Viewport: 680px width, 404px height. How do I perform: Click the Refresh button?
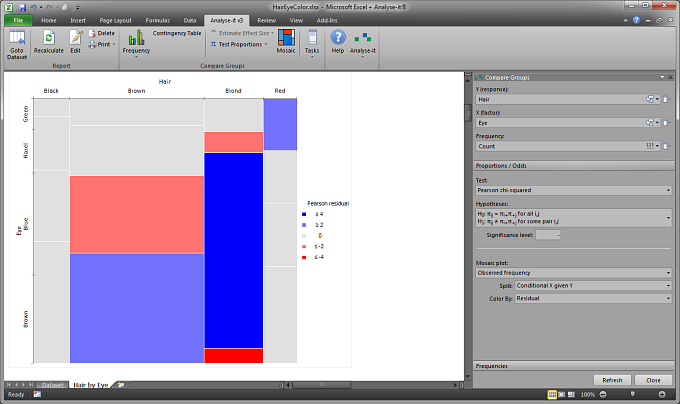[612, 380]
